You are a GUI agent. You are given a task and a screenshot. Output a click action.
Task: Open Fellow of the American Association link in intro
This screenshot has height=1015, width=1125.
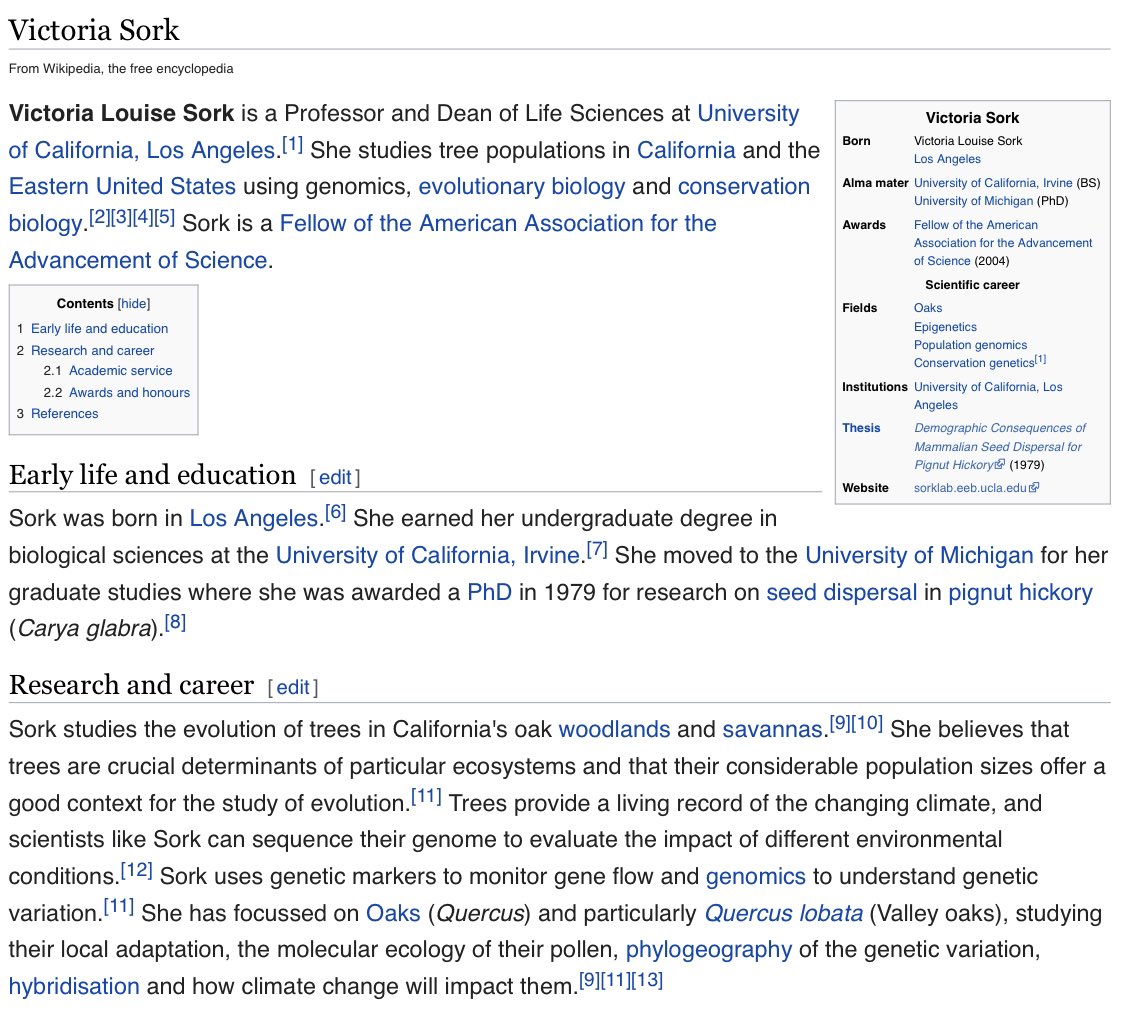tap(362, 242)
